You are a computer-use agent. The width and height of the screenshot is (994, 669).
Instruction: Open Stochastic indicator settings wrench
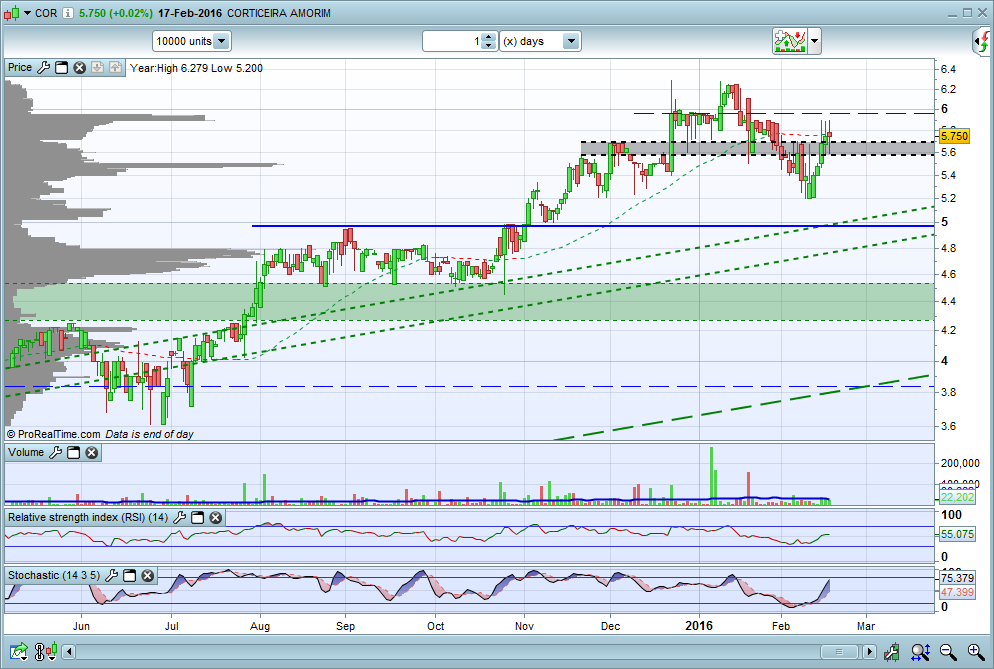pos(112,575)
